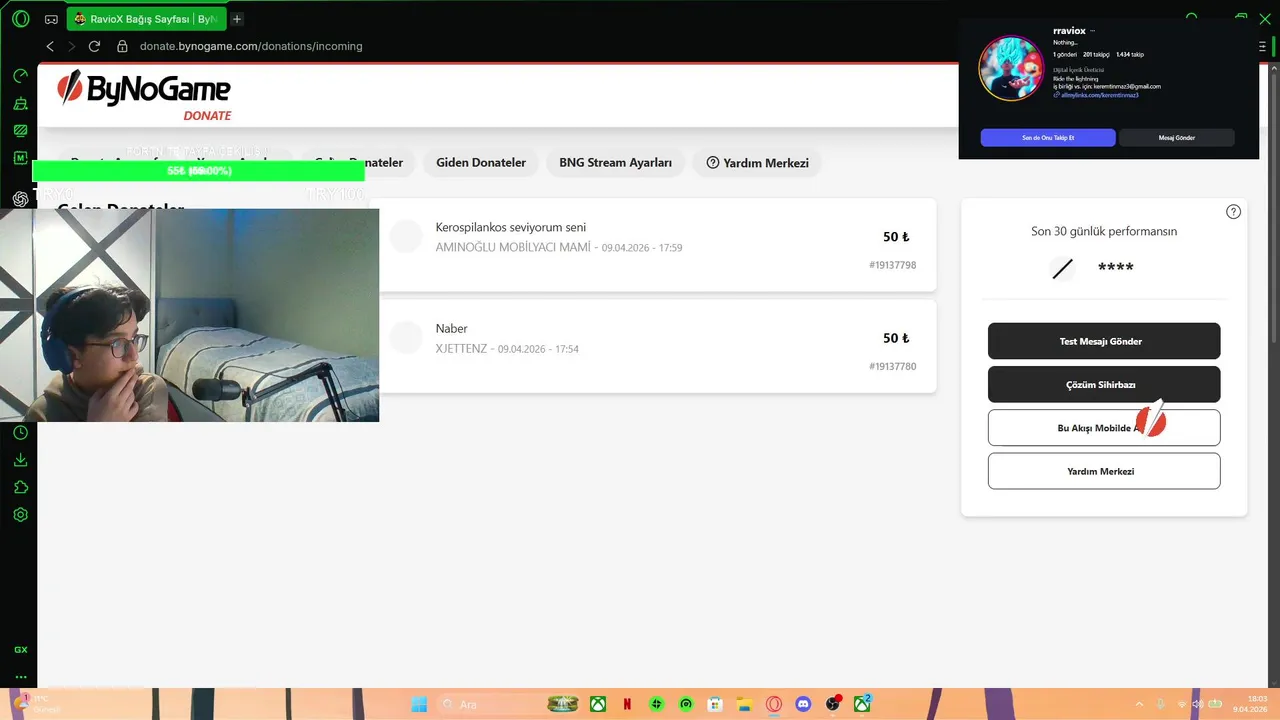
Task: Open ChatGPT from the sidebar
Action: coord(20,199)
